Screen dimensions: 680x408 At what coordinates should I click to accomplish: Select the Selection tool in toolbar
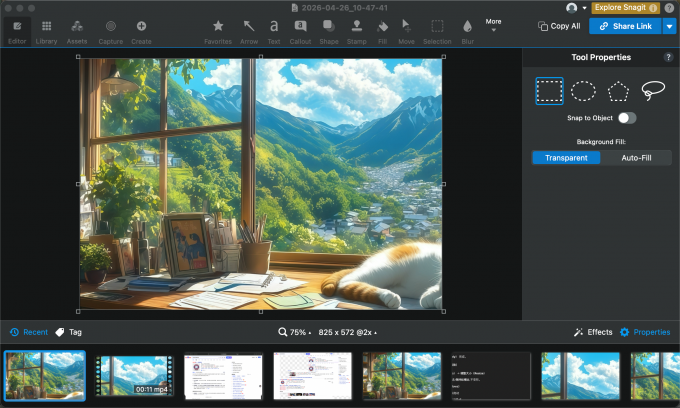437,32
